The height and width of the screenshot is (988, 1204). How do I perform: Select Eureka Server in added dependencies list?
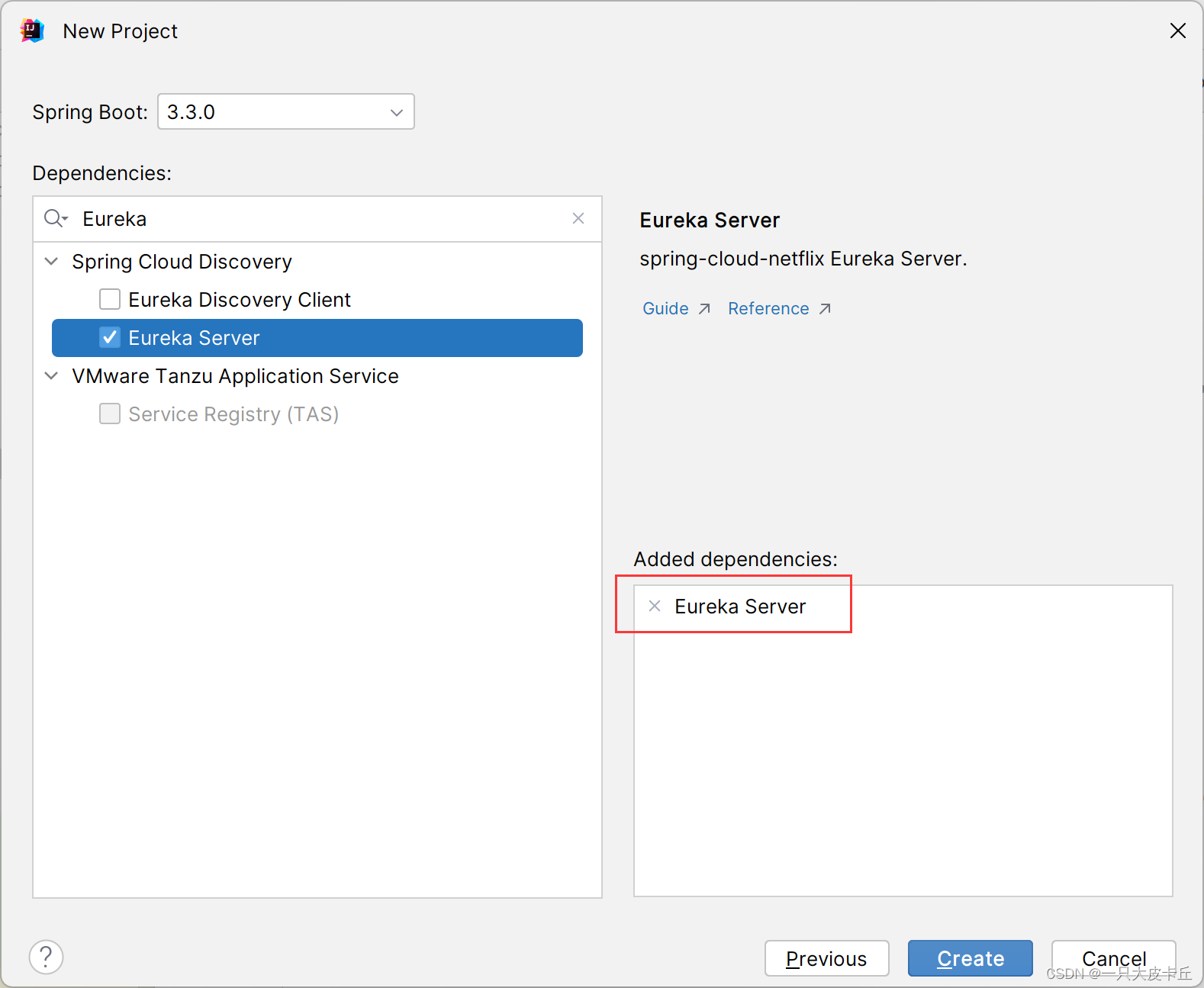tap(740, 607)
